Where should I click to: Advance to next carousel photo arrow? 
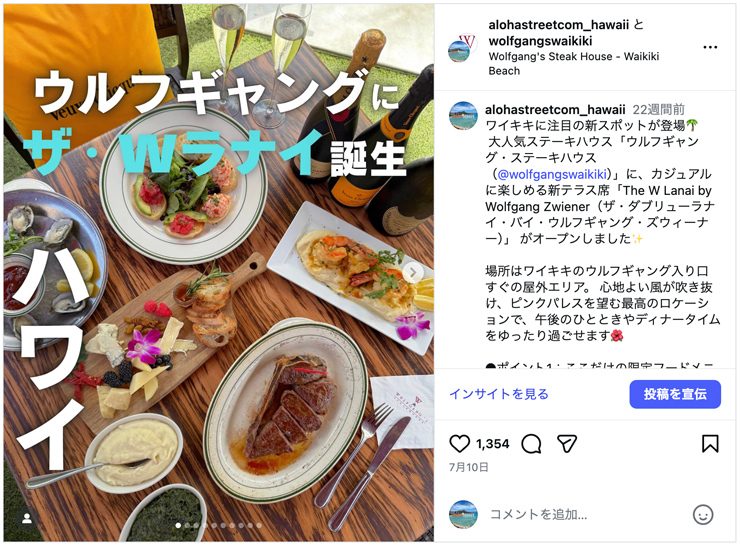pos(412,272)
